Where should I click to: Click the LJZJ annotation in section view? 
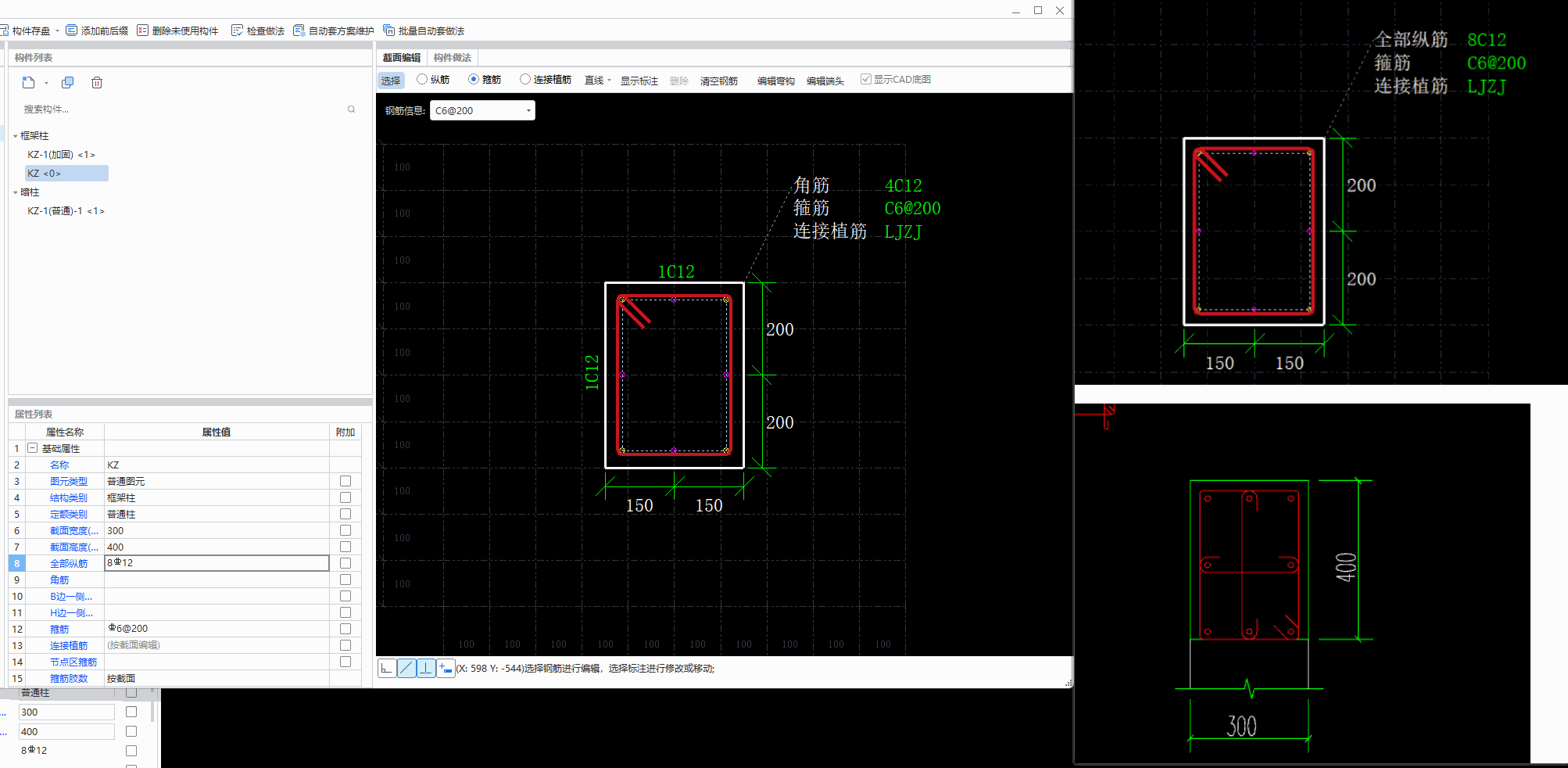[x=904, y=231]
